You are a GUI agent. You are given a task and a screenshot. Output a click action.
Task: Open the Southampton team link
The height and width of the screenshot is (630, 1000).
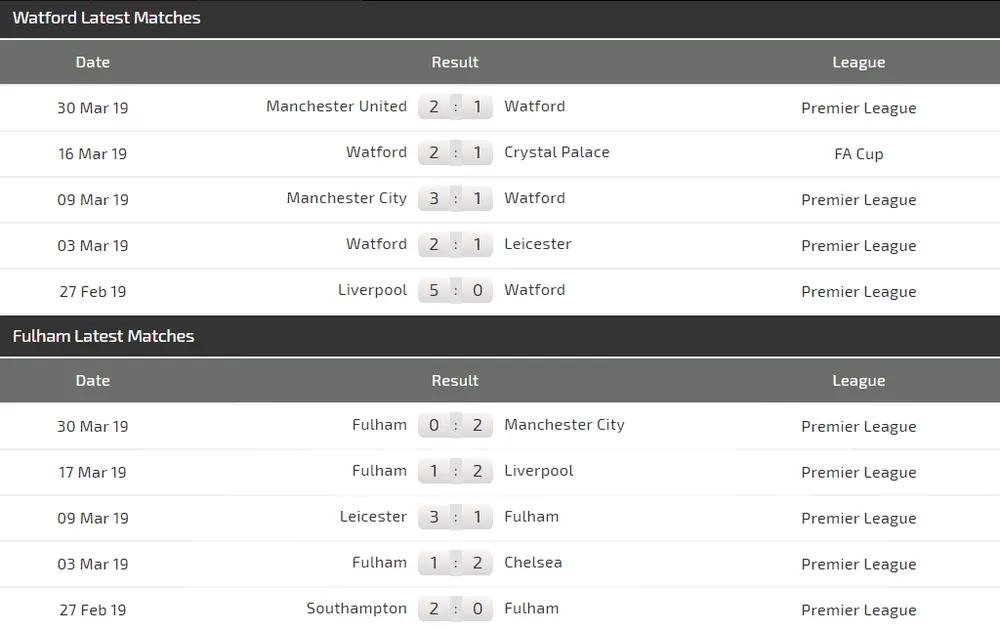pyautogui.click(x=356, y=609)
